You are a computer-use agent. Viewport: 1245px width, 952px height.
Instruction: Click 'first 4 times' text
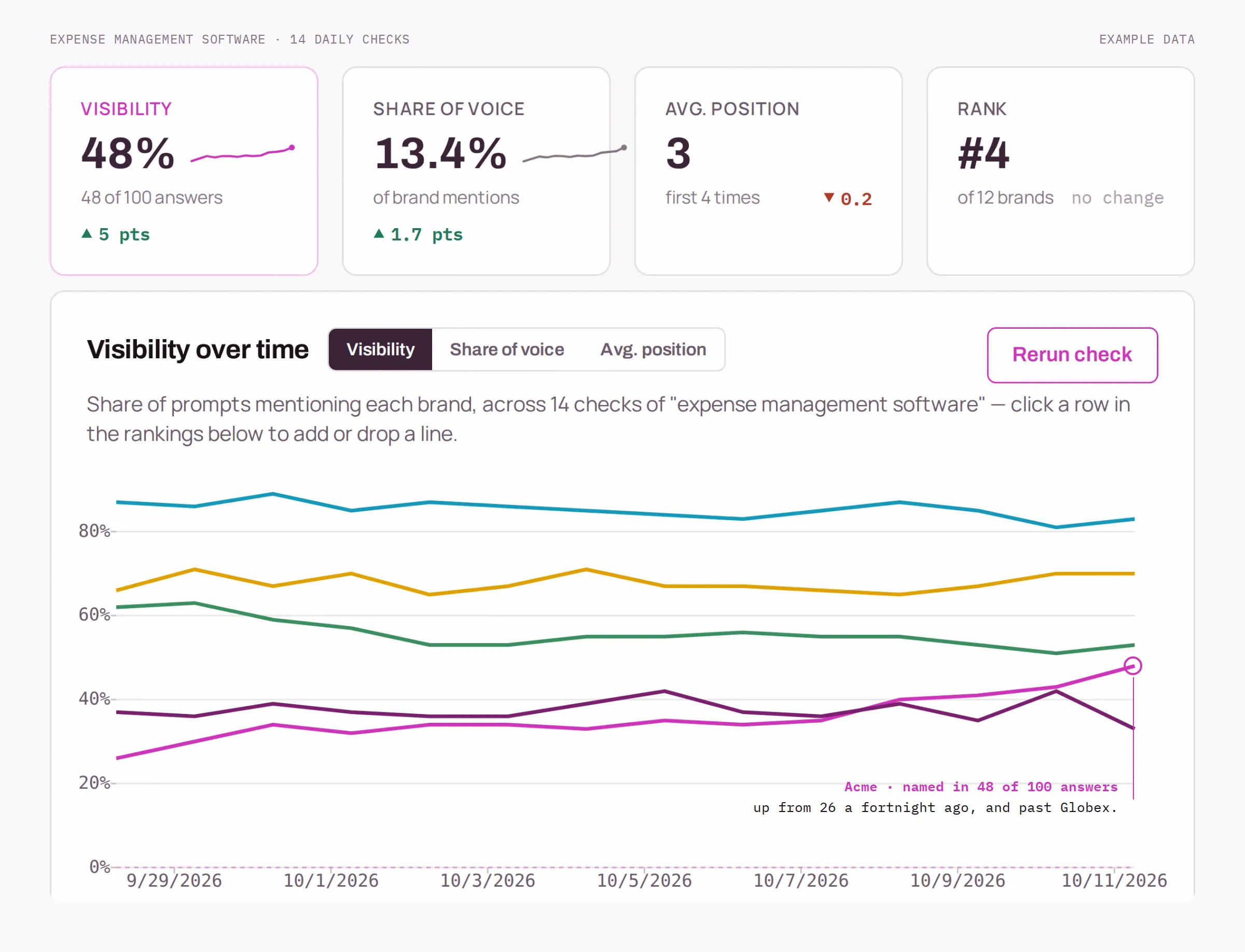(x=712, y=197)
